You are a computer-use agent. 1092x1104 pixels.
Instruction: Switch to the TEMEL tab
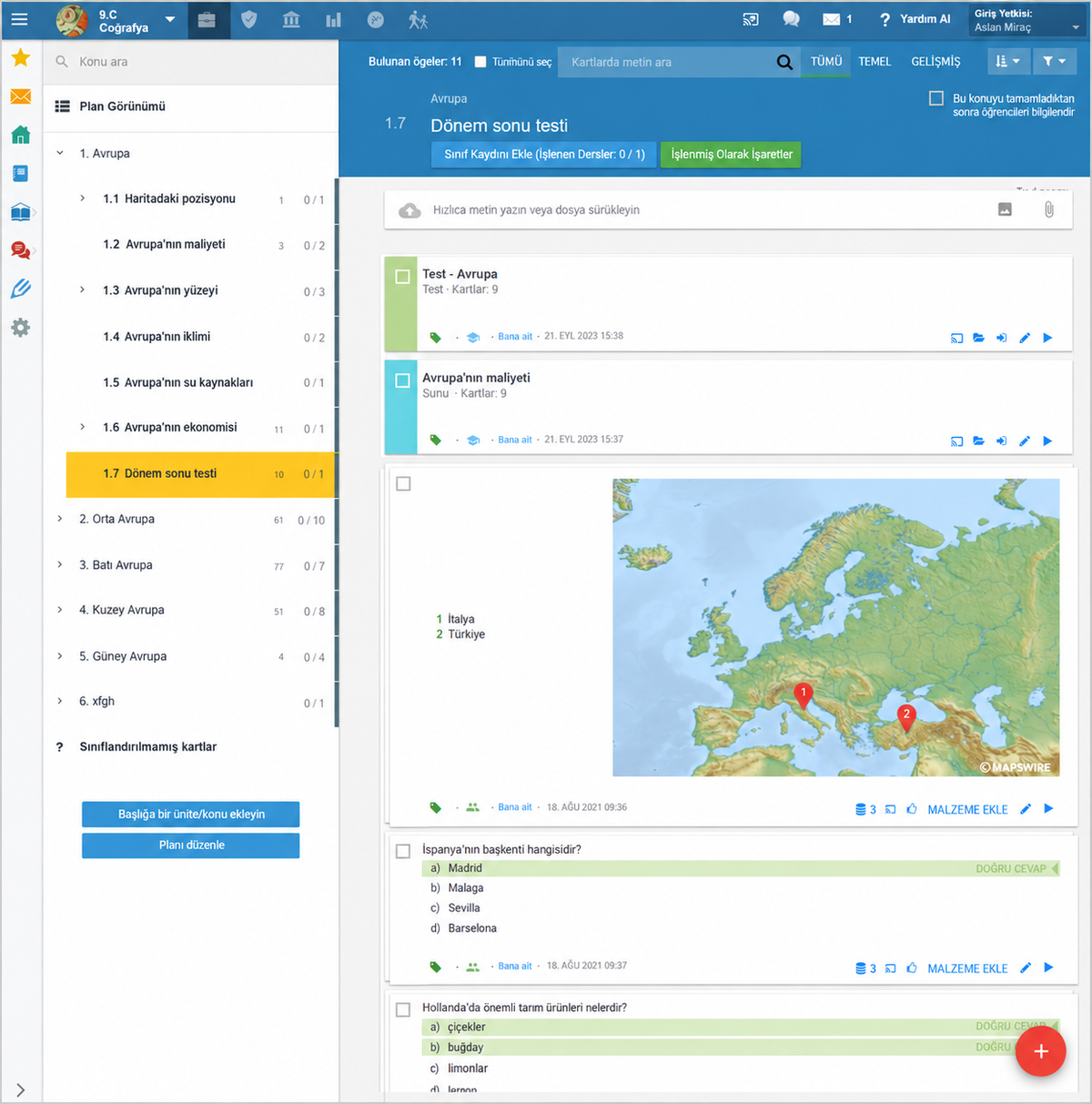[875, 62]
